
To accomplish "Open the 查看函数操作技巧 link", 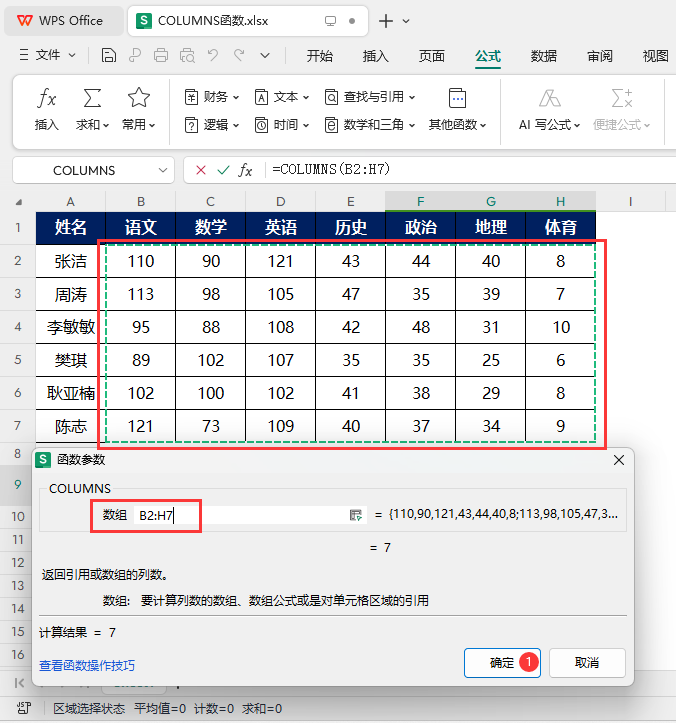I will tap(87, 666).
